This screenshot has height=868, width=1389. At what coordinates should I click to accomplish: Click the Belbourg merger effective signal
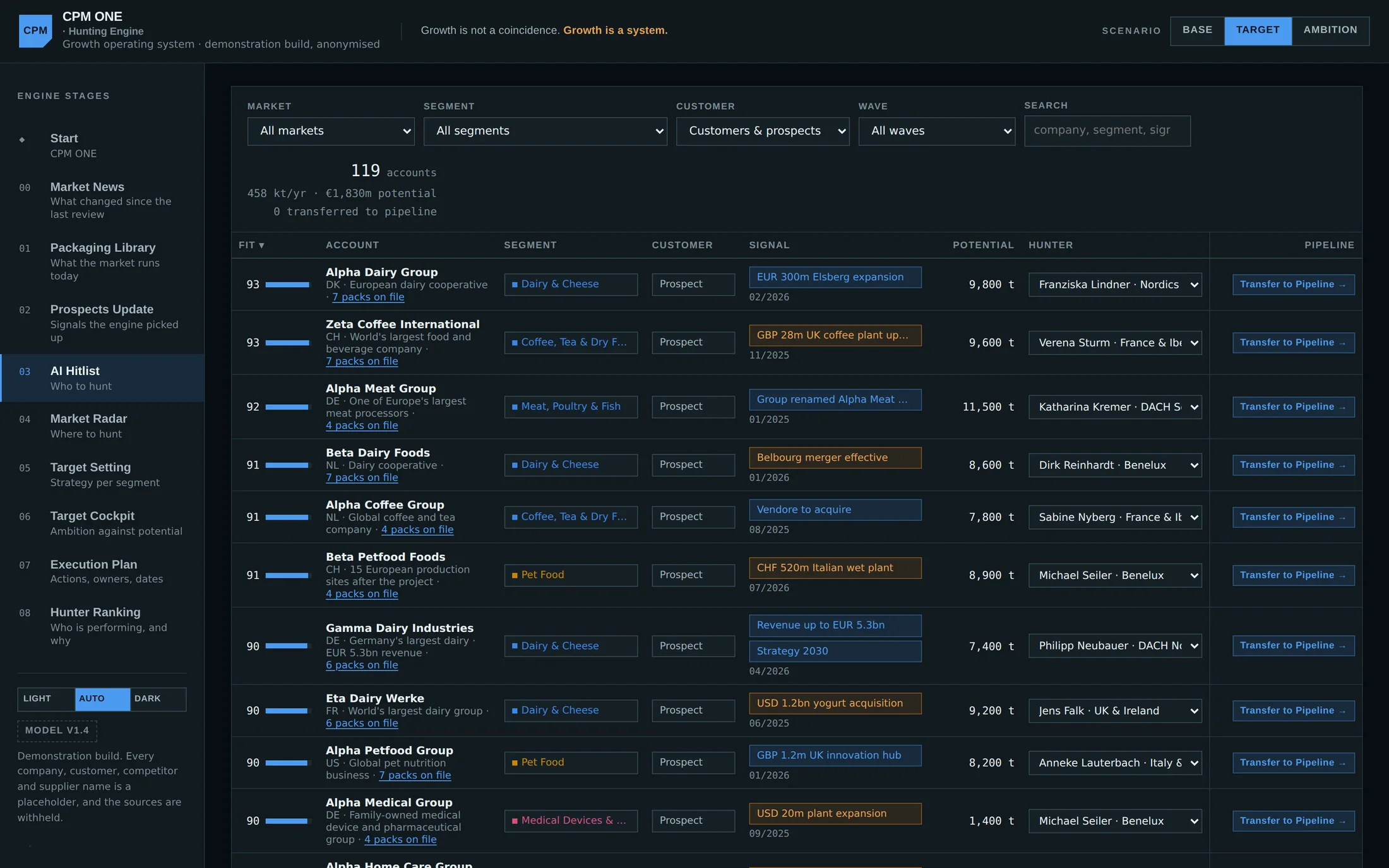click(x=835, y=458)
